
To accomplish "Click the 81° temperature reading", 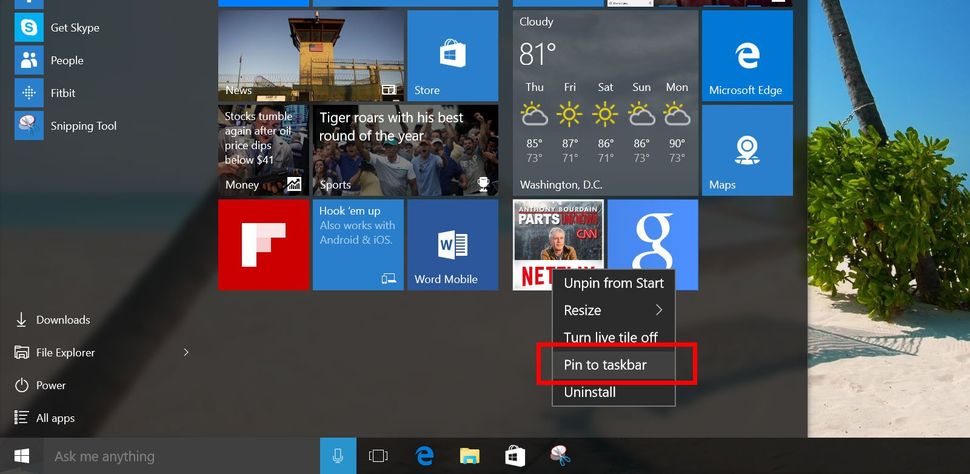I will click(538, 54).
